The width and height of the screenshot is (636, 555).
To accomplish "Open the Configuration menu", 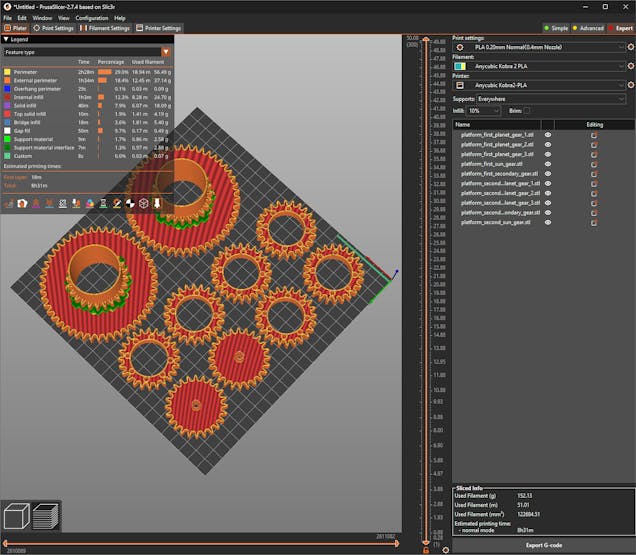I will pos(91,18).
